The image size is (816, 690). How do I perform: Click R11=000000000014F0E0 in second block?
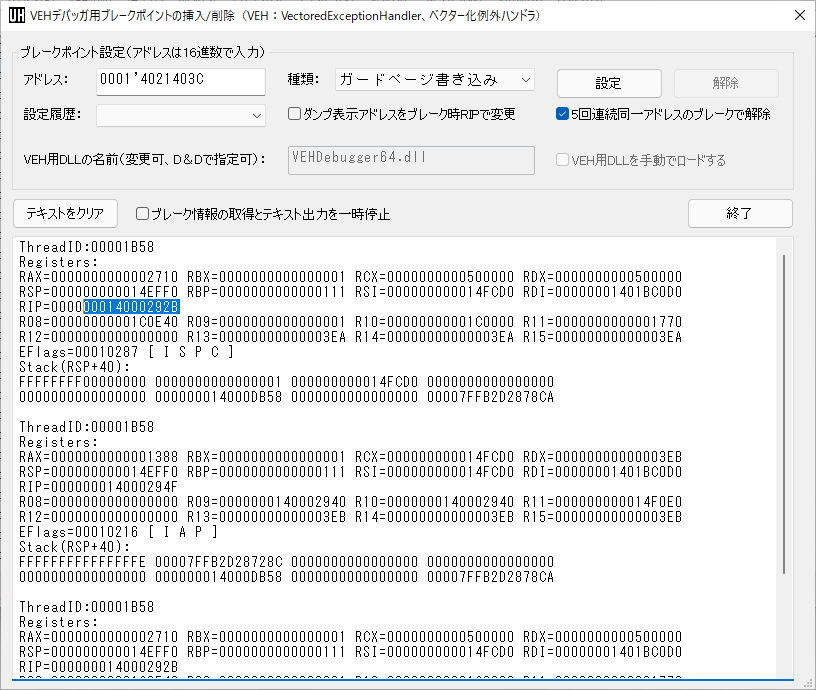[603, 502]
